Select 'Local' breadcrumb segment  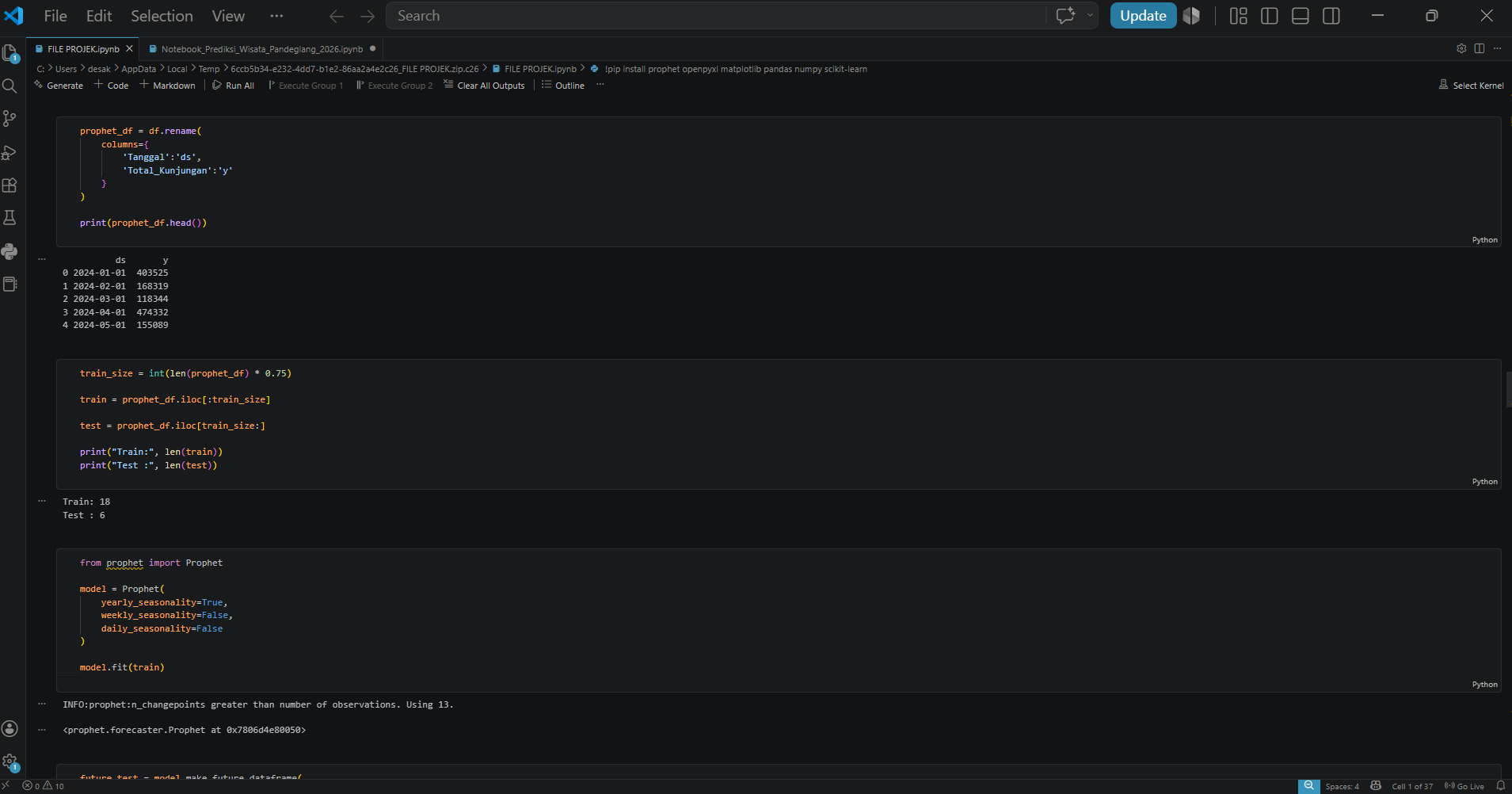point(177,69)
